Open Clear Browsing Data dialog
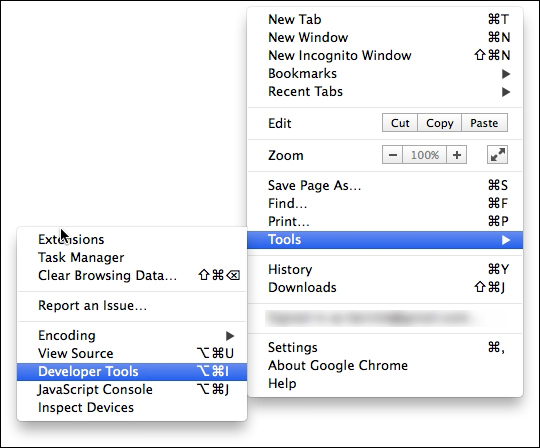This screenshot has height=448, width=540. click(x=132, y=275)
